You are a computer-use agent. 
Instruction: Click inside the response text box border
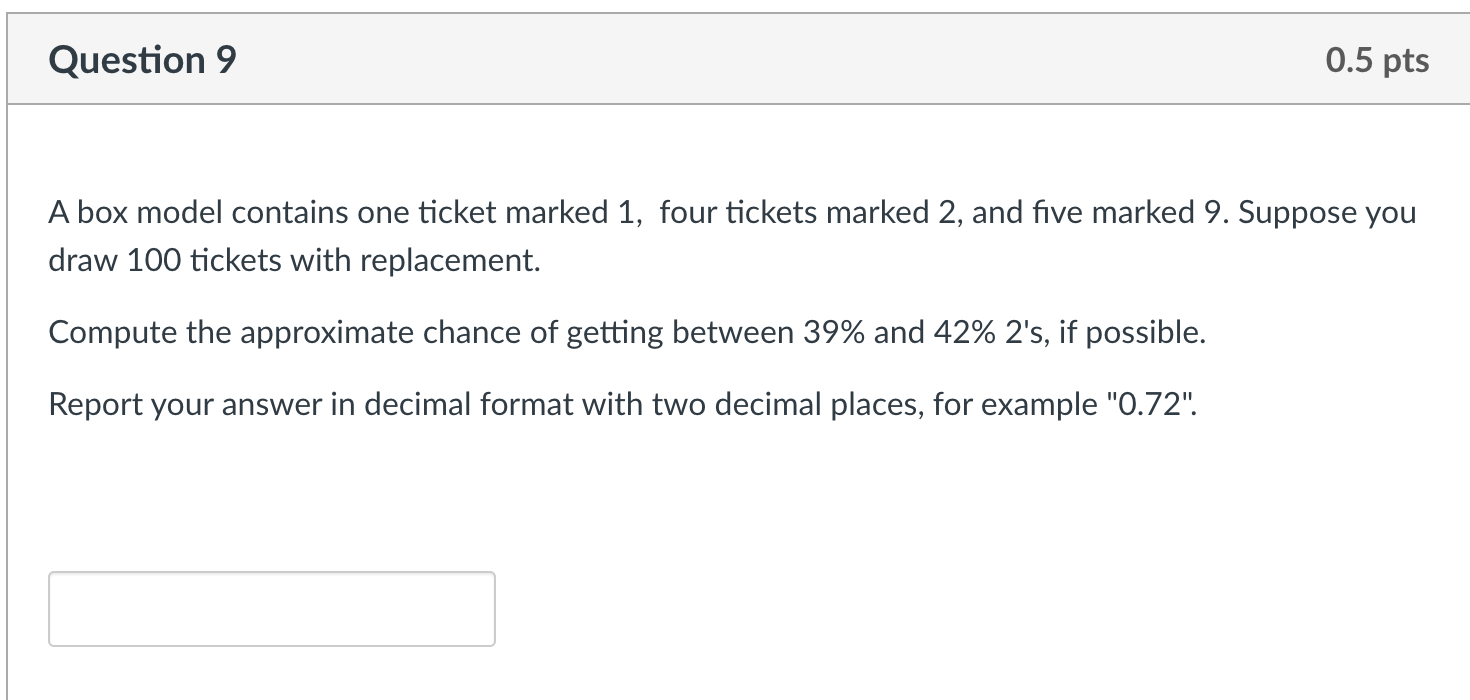pos(270,608)
